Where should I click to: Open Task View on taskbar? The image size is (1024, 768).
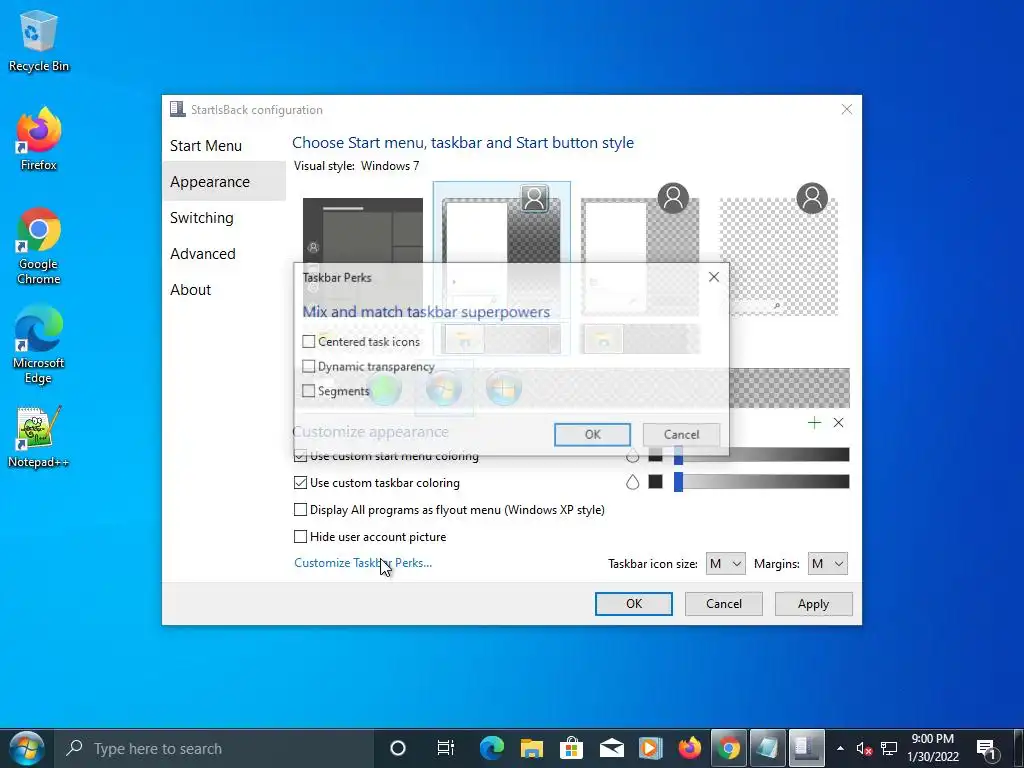445,748
